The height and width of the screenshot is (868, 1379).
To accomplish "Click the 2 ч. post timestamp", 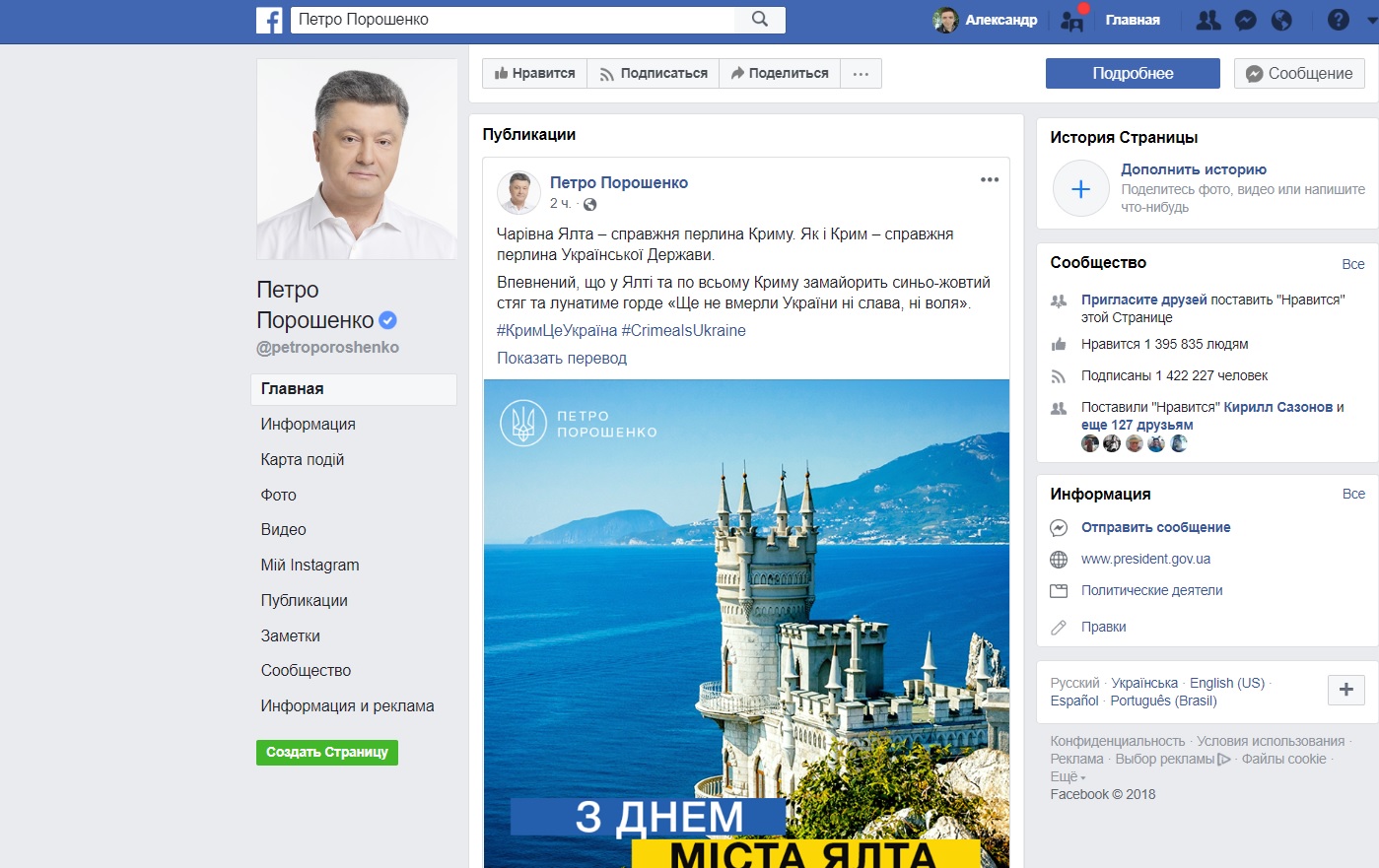I will pyautogui.click(x=560, y=204).
